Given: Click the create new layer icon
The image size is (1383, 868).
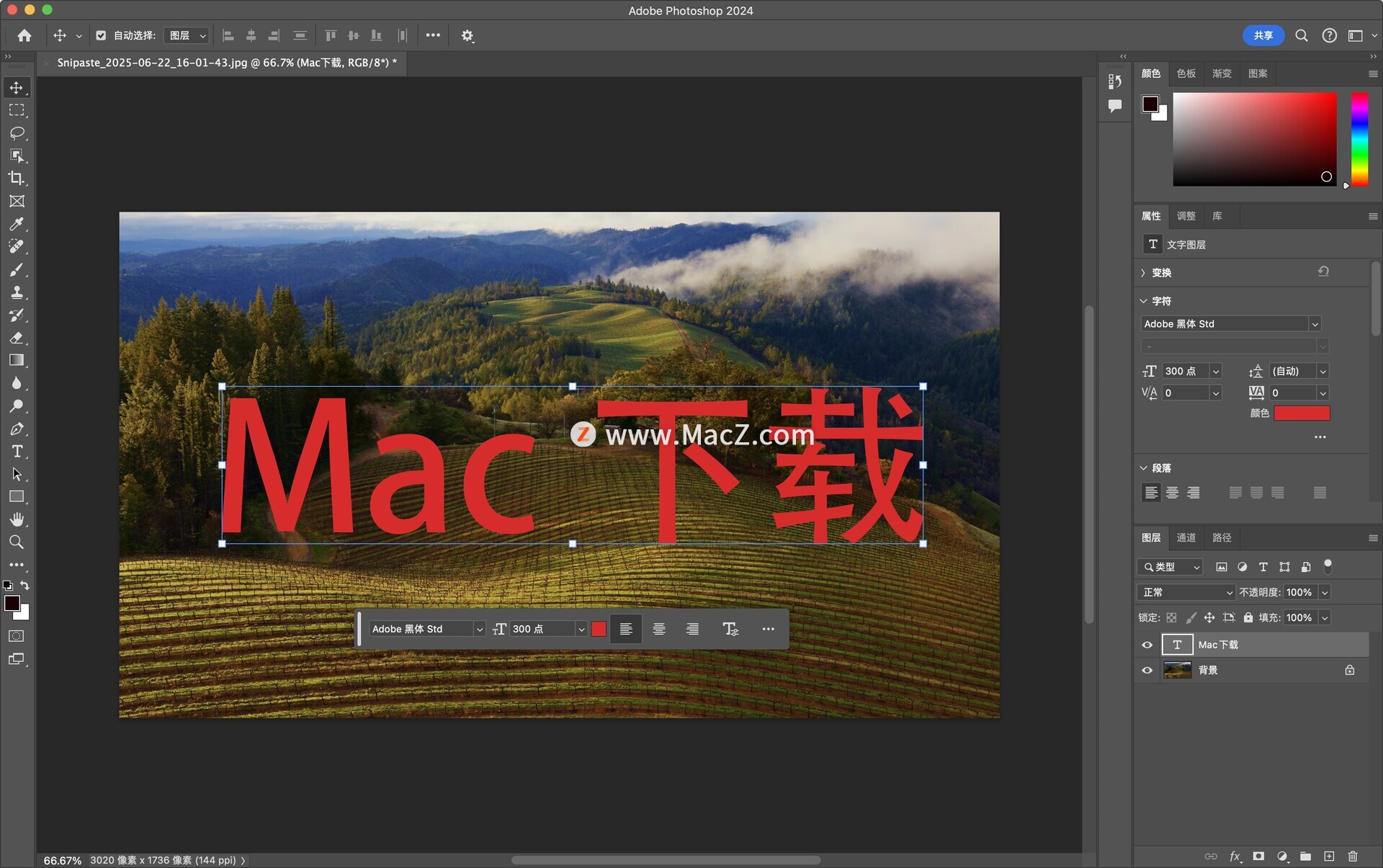Looking at the screenshot, I should 1329,856.
